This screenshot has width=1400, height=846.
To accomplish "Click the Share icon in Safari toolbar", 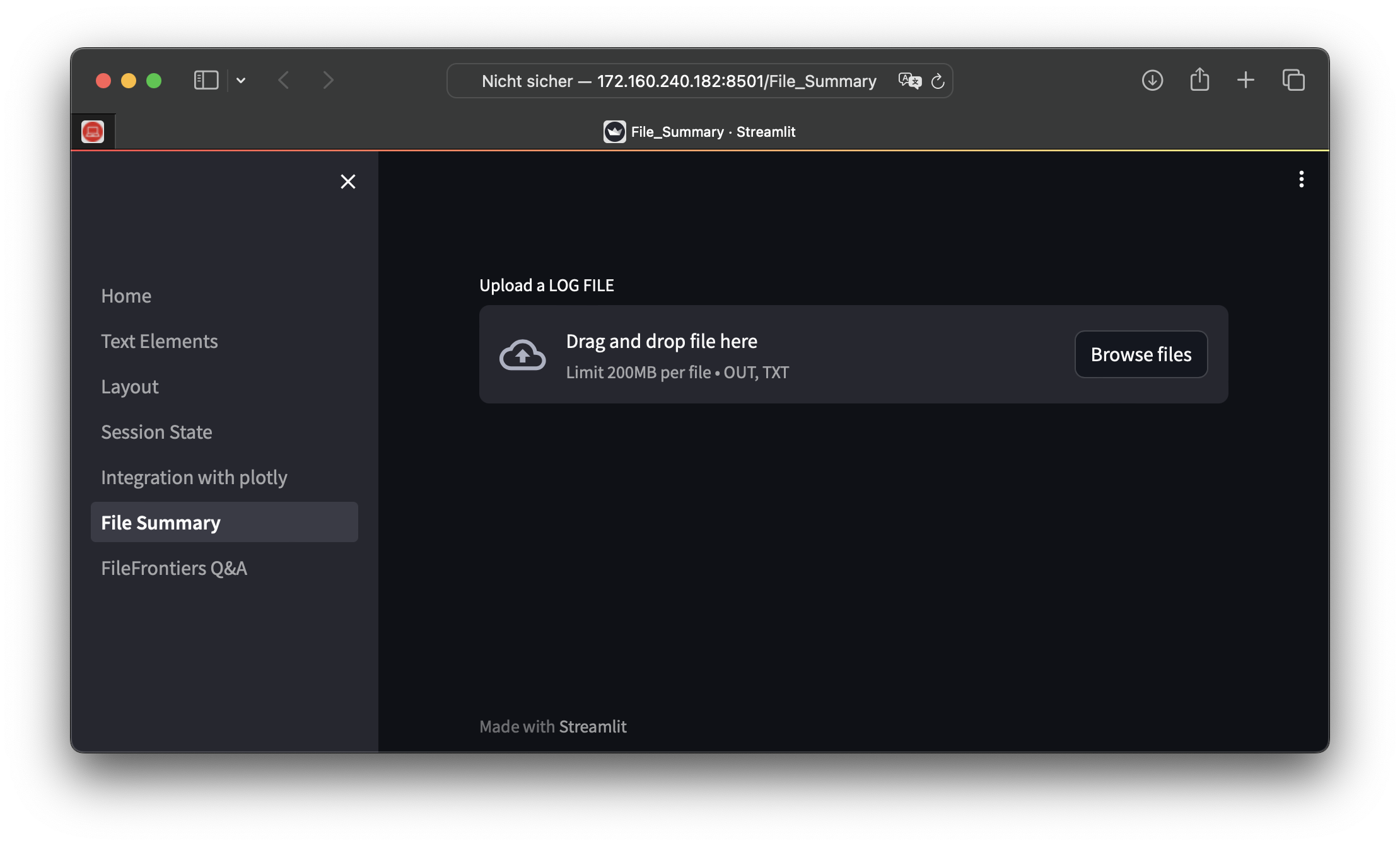I will coord(1199,80).
